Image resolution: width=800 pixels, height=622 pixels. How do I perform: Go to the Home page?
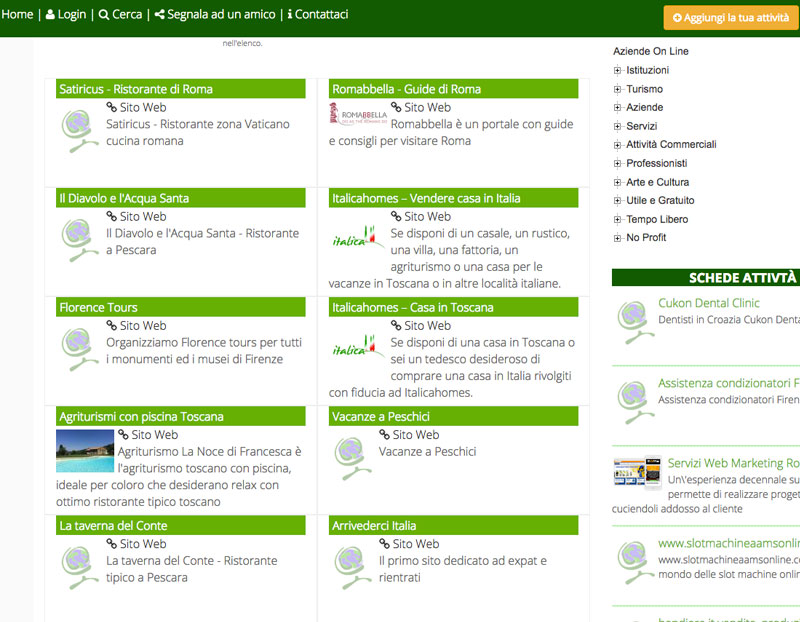pos(17,14)
